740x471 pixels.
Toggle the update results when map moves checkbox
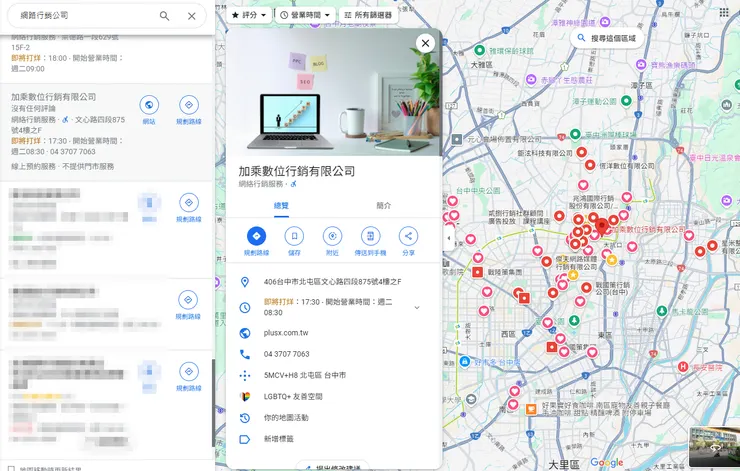click(11, 469)
